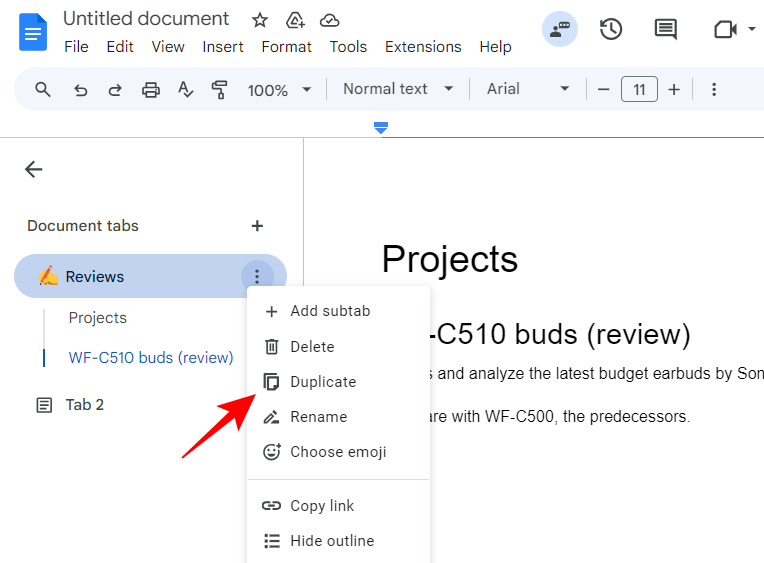Select Rename in the tab menu
Image resolution: width=764 pixels, height=563 pixels.
tap(318, 417)
